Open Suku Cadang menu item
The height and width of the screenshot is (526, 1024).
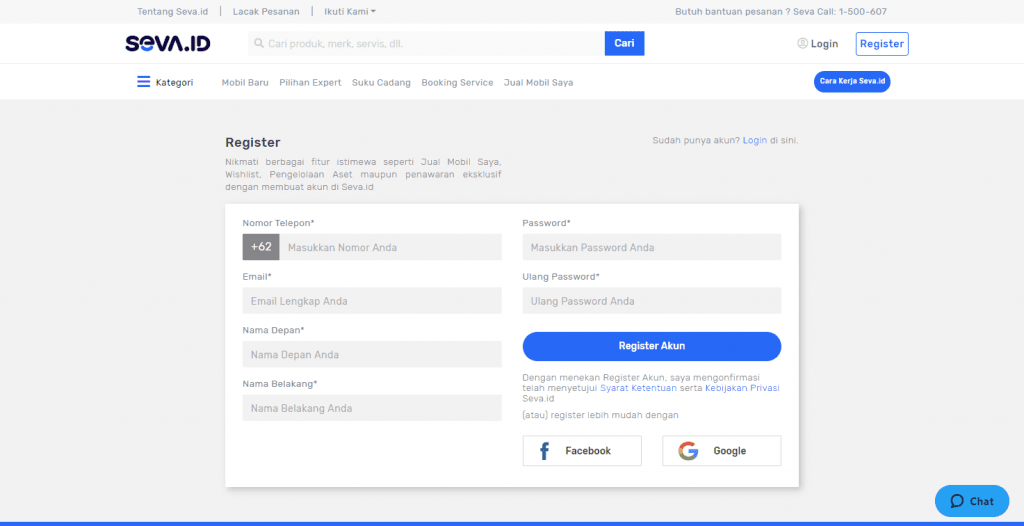point(381,82)
